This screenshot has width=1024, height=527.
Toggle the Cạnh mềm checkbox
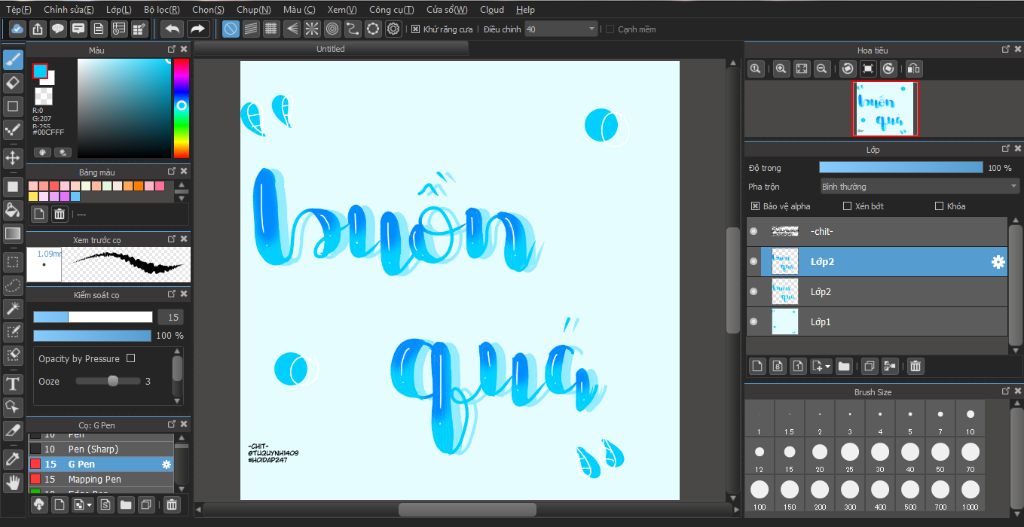point(610,29)
